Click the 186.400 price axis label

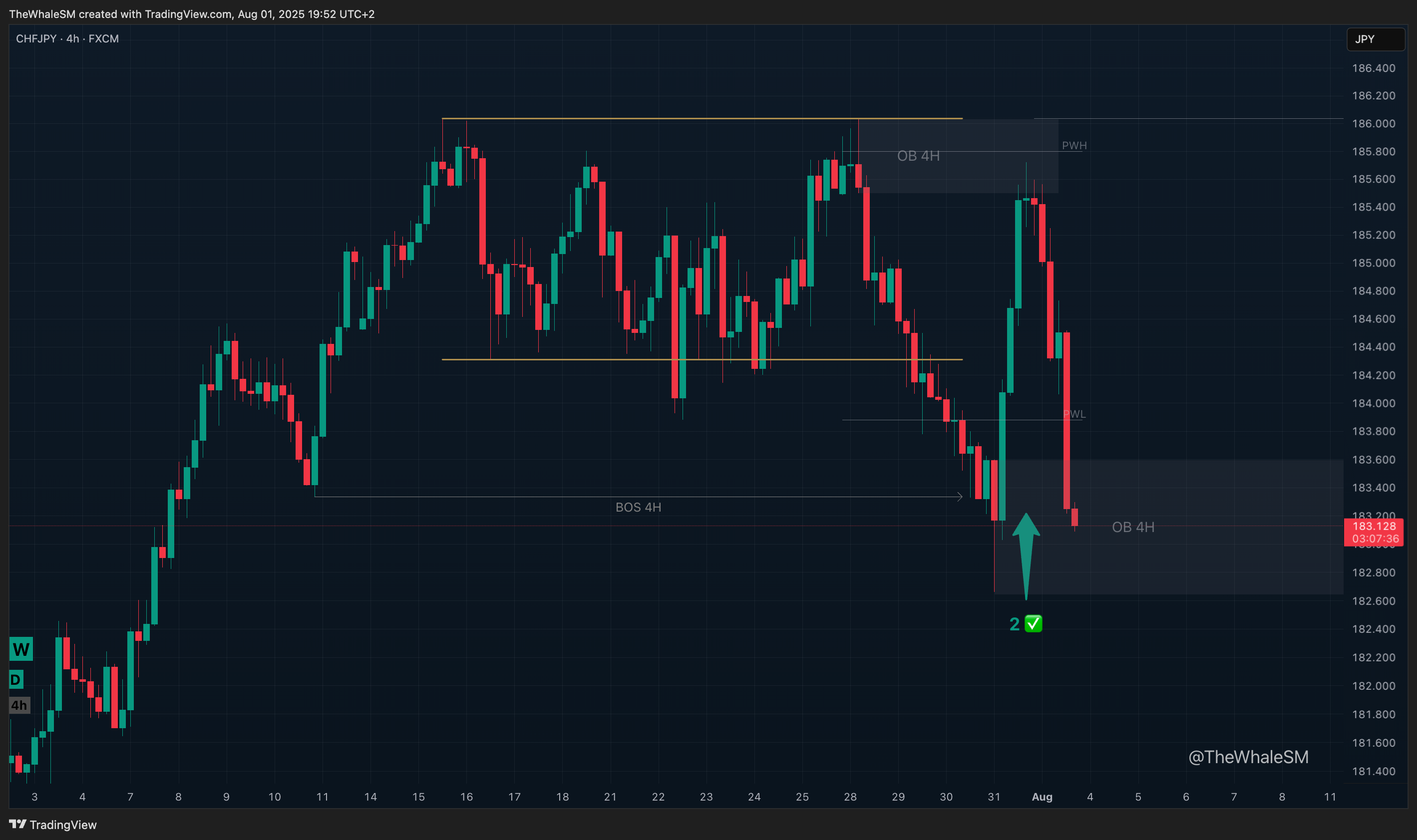tap(1374, 68)
